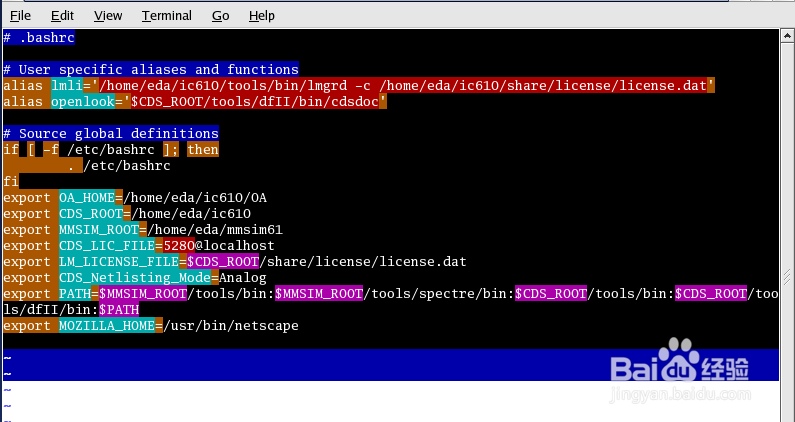Open the Terminal menu
Viewport: 795px width, 422px height.
coord(167,16)
